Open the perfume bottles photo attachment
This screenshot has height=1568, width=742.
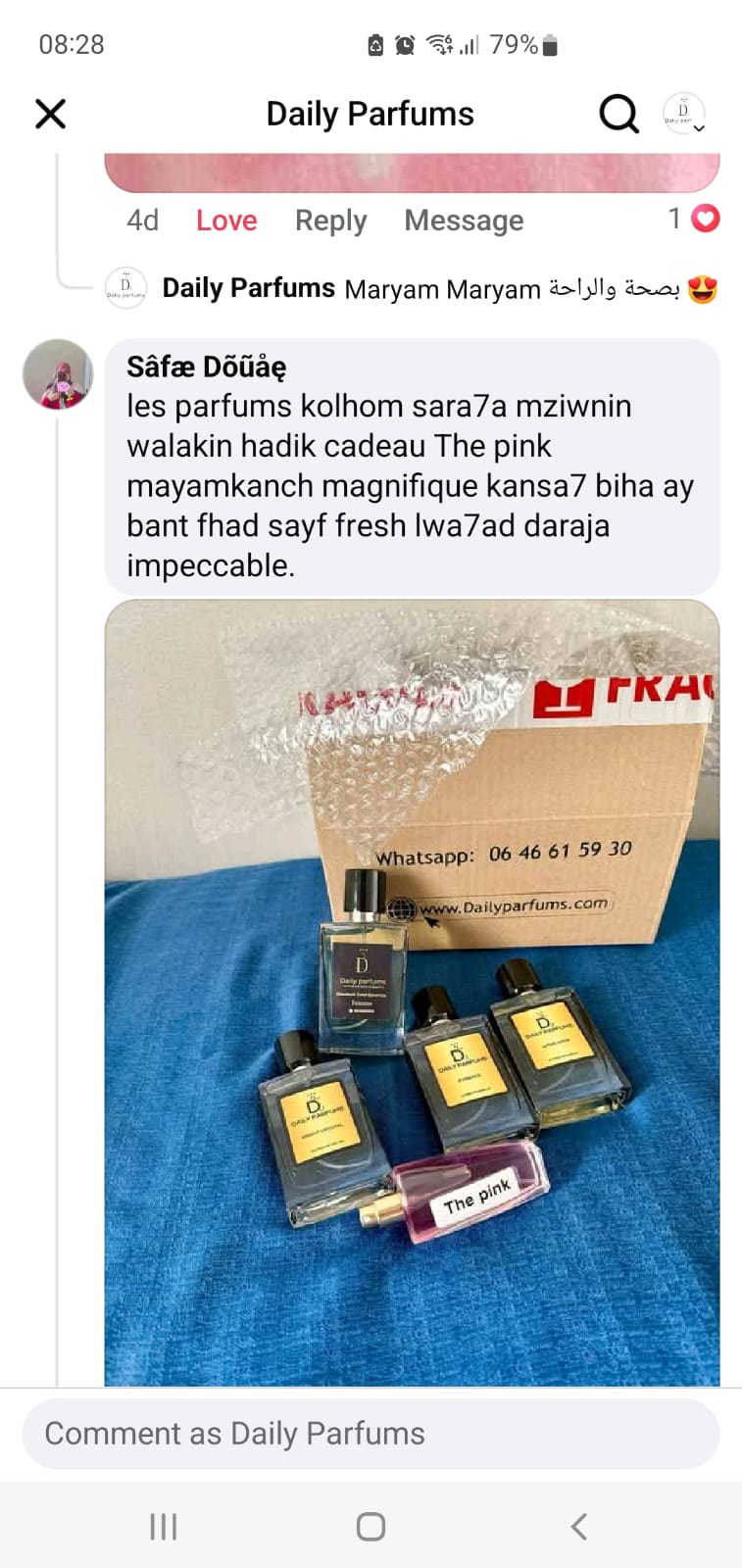pos(412,992)
